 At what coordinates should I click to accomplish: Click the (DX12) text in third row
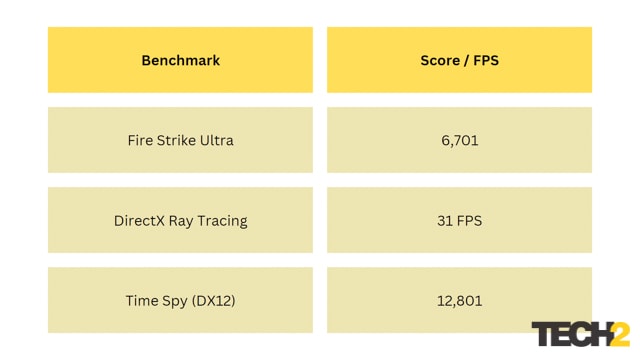coord(213,301)
